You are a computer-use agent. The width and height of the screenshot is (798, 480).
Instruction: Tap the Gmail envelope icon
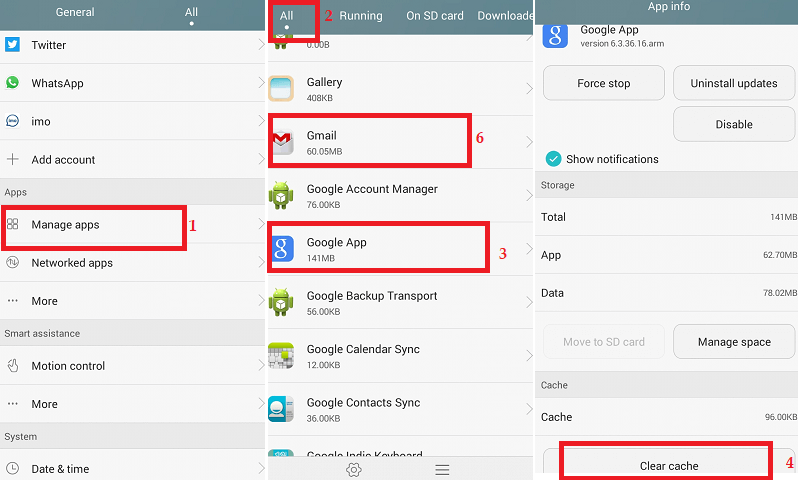(x=282, y=142)
